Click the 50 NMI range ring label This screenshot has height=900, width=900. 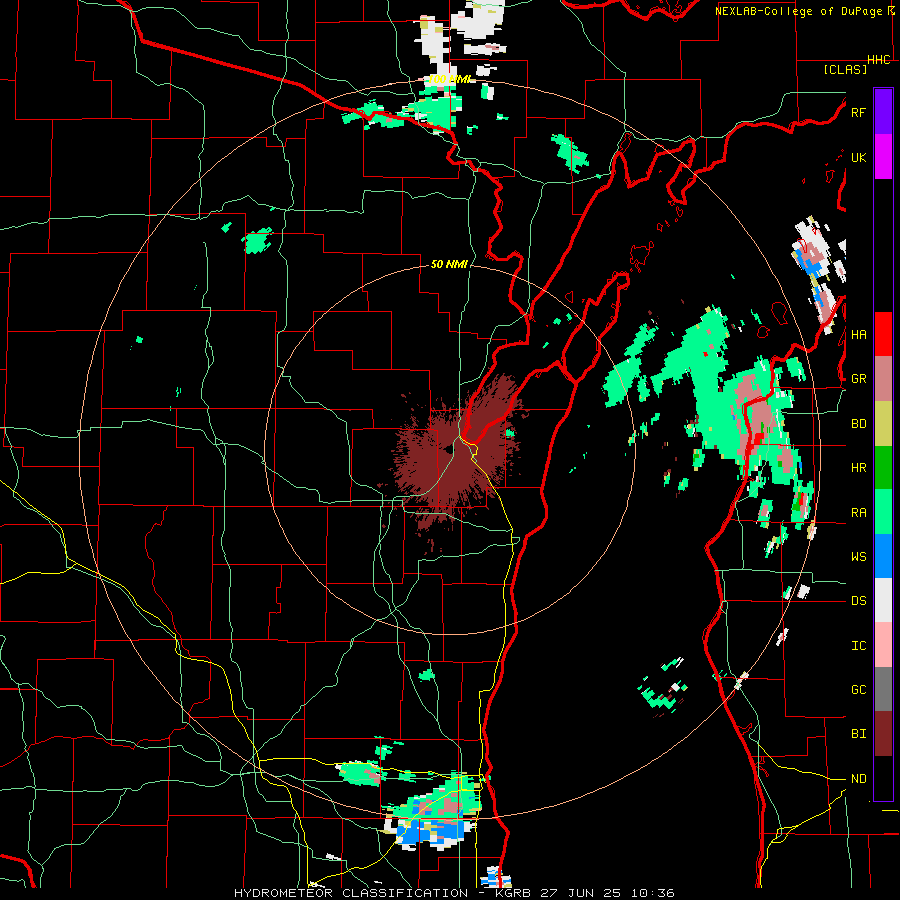(449, 264)
